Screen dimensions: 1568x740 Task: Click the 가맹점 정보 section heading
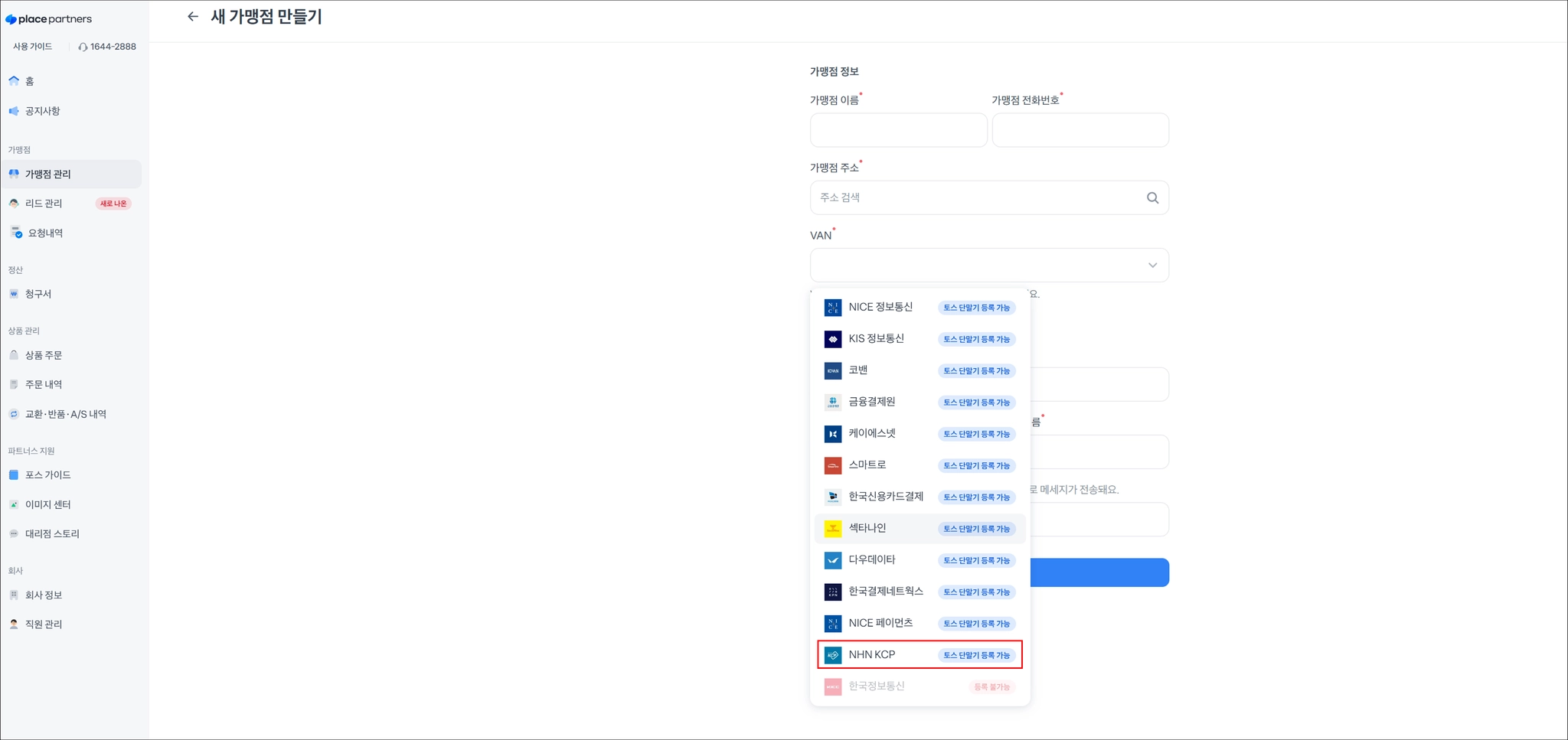pos(835,71)
